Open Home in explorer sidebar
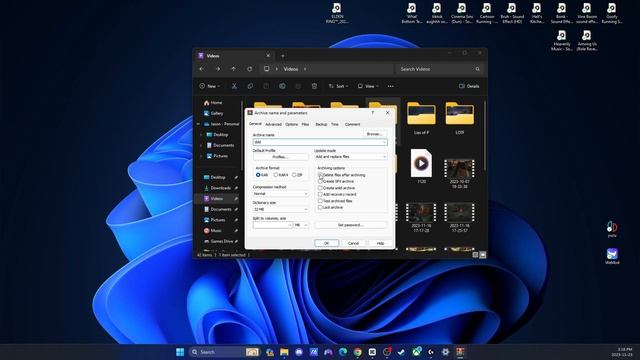 [x=213, y=102]
